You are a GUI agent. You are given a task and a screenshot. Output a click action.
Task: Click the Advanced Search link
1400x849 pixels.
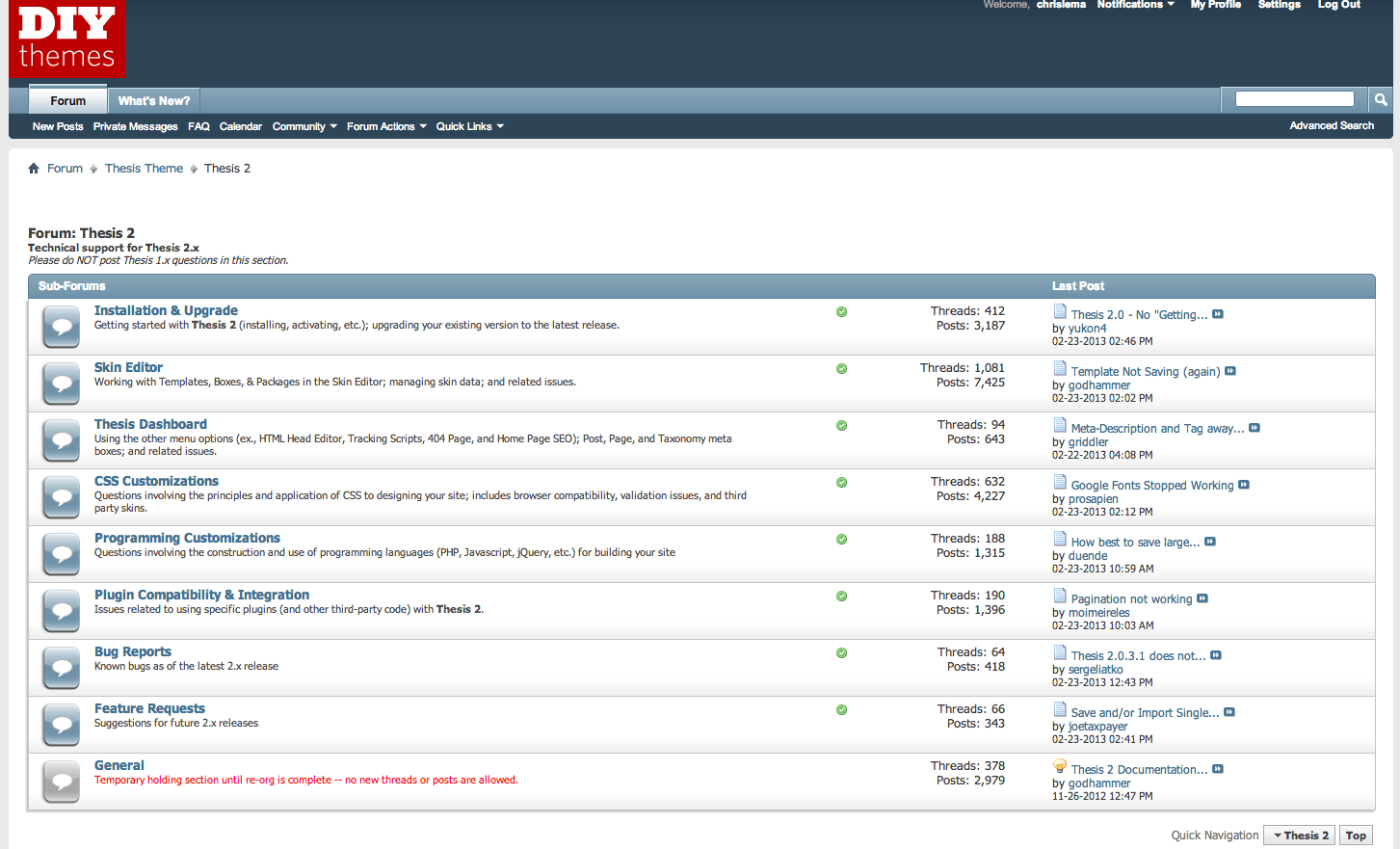[1332, 125]
